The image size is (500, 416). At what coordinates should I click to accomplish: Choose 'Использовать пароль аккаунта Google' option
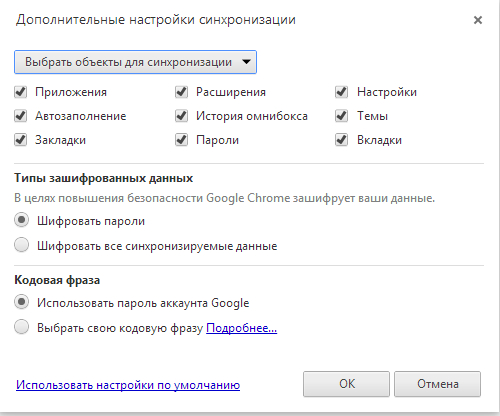(x=22, y=302)
